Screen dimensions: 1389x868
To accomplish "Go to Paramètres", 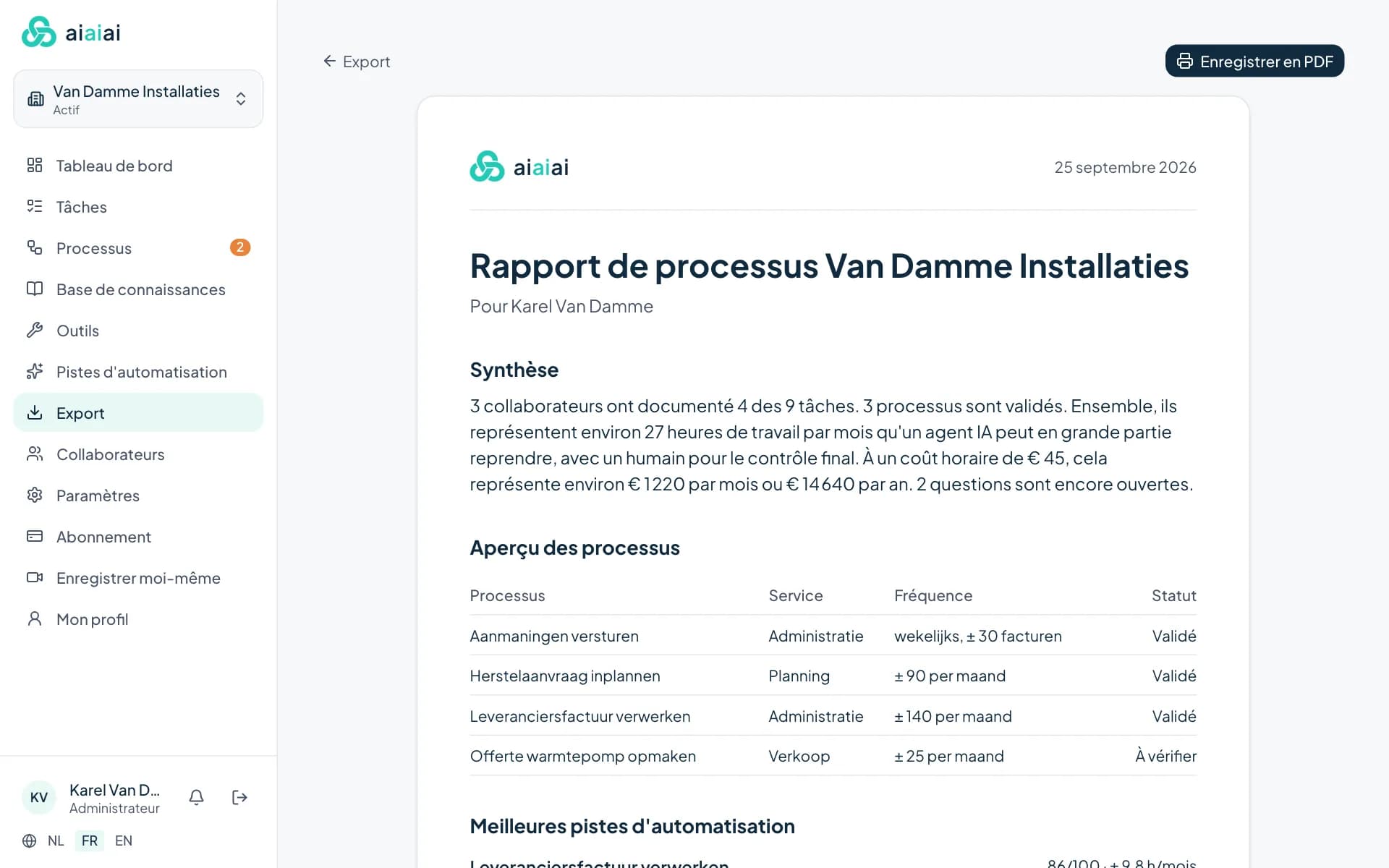I will pos(138,495).
